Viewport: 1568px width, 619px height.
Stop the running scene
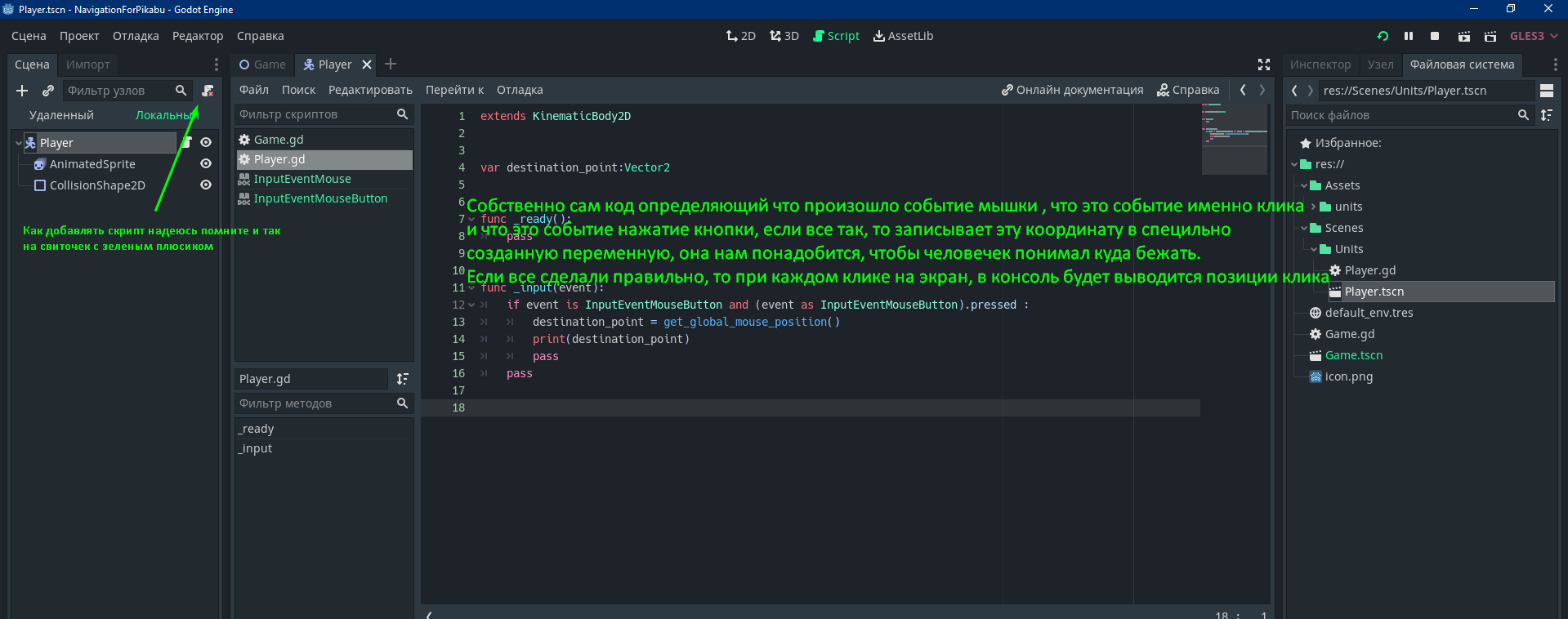click(1435, 36)
